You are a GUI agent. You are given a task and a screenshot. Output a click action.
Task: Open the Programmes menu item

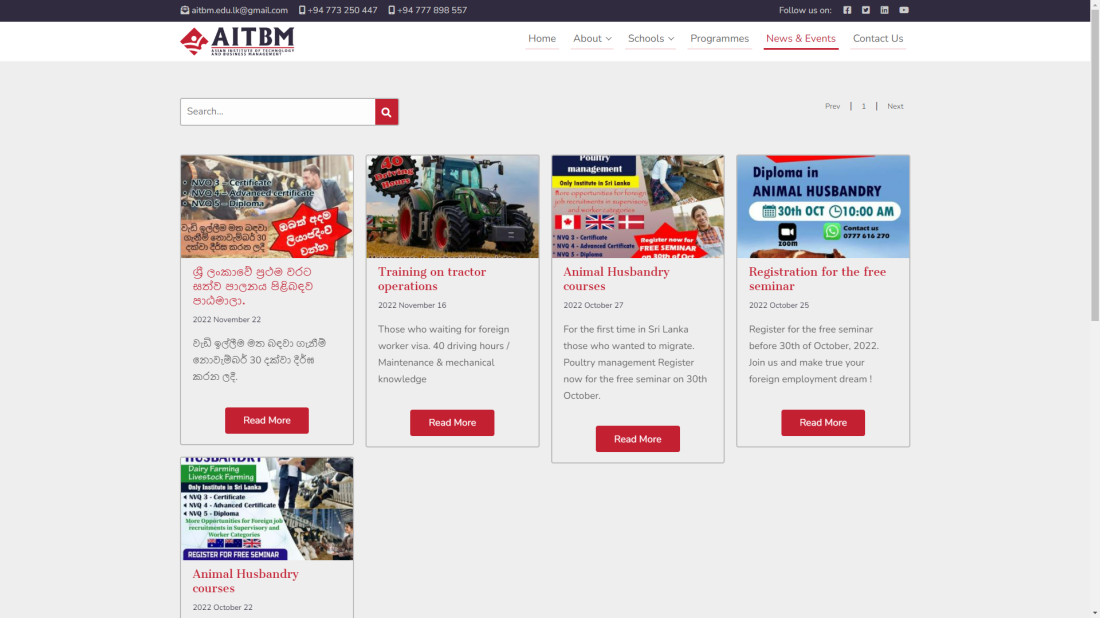coord(719,39)
